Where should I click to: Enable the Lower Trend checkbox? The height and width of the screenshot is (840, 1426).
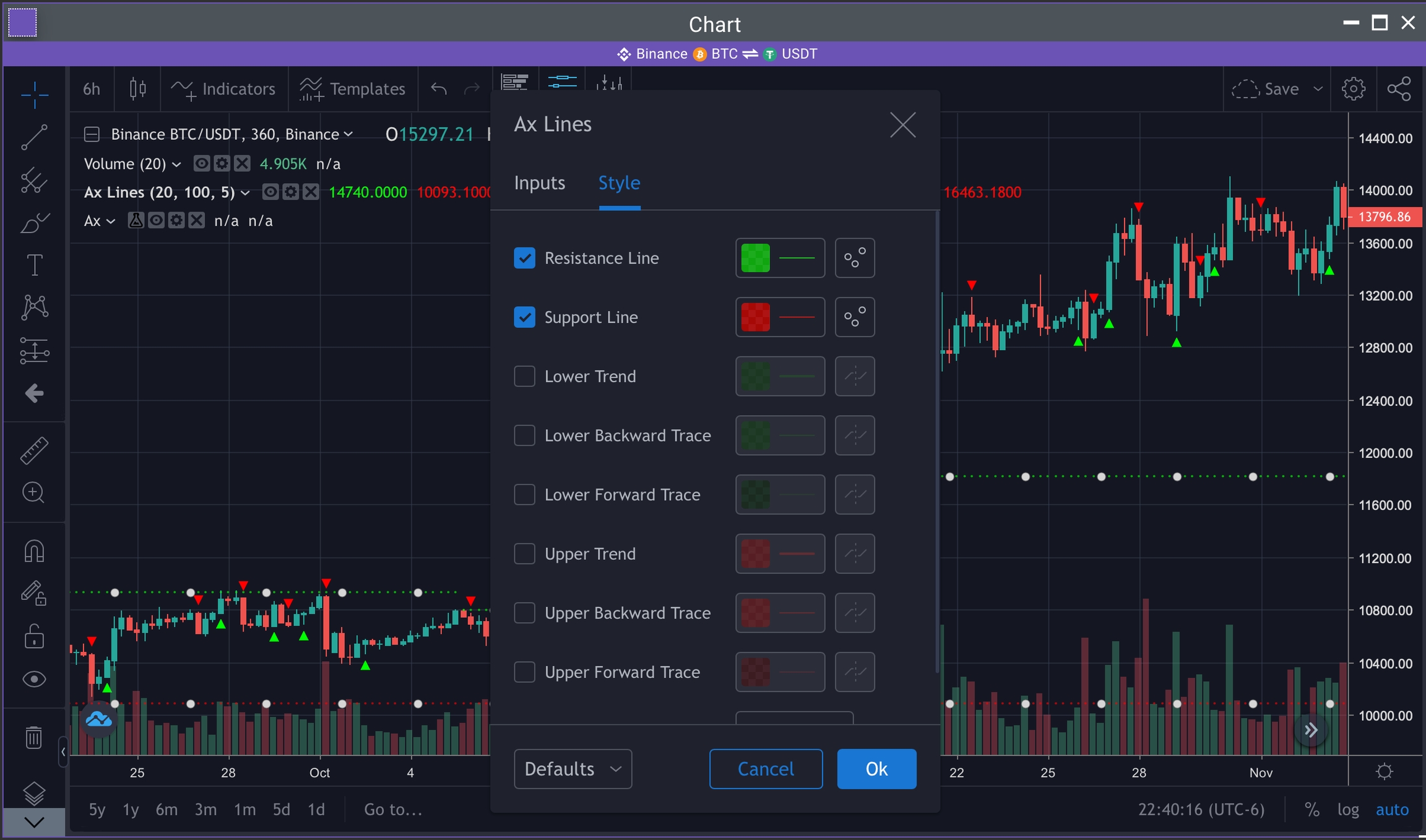tap(524, 376)
